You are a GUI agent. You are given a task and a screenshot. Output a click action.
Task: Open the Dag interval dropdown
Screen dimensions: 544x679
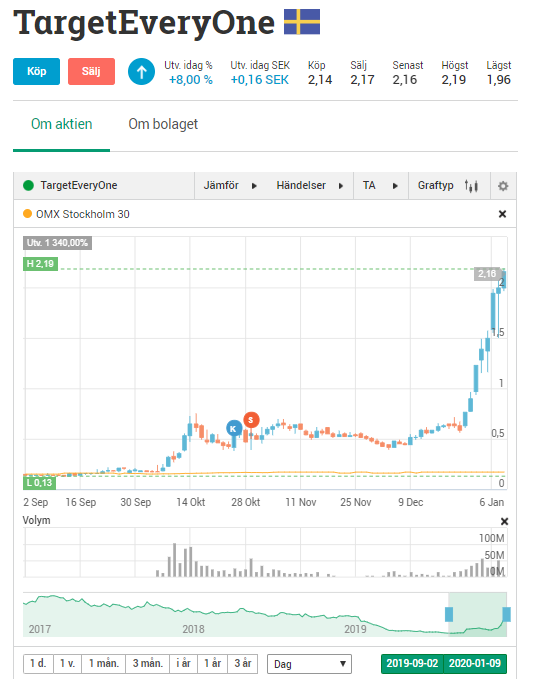pos(309,664)
